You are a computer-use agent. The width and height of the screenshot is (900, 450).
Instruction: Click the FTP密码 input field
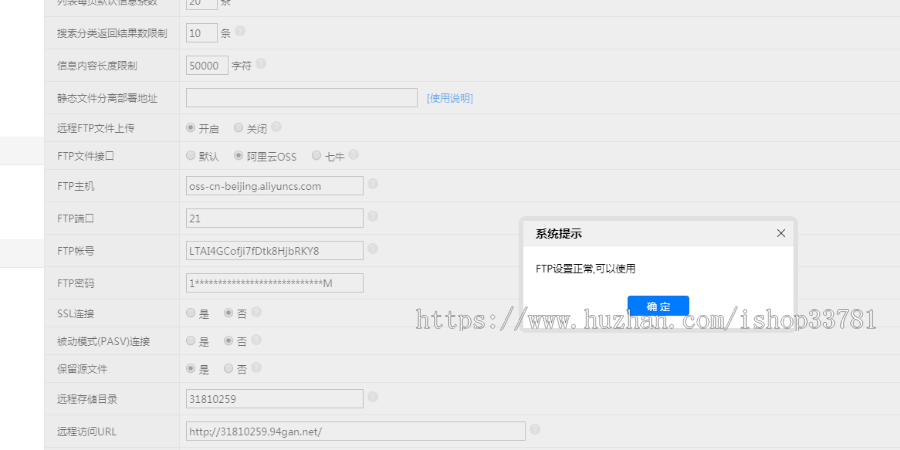pos(274,283)
